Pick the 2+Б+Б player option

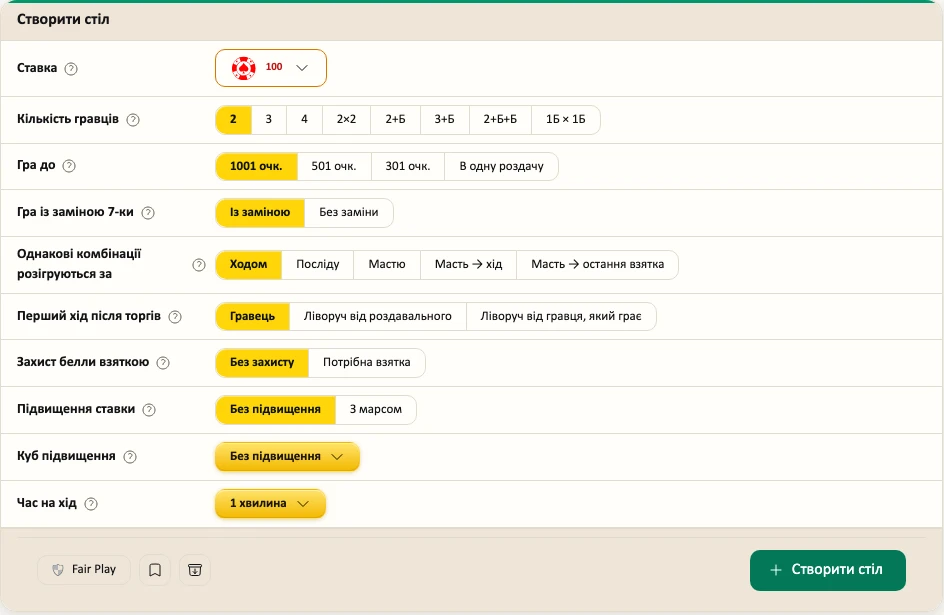pyautogui.click(x=500, y=119)
